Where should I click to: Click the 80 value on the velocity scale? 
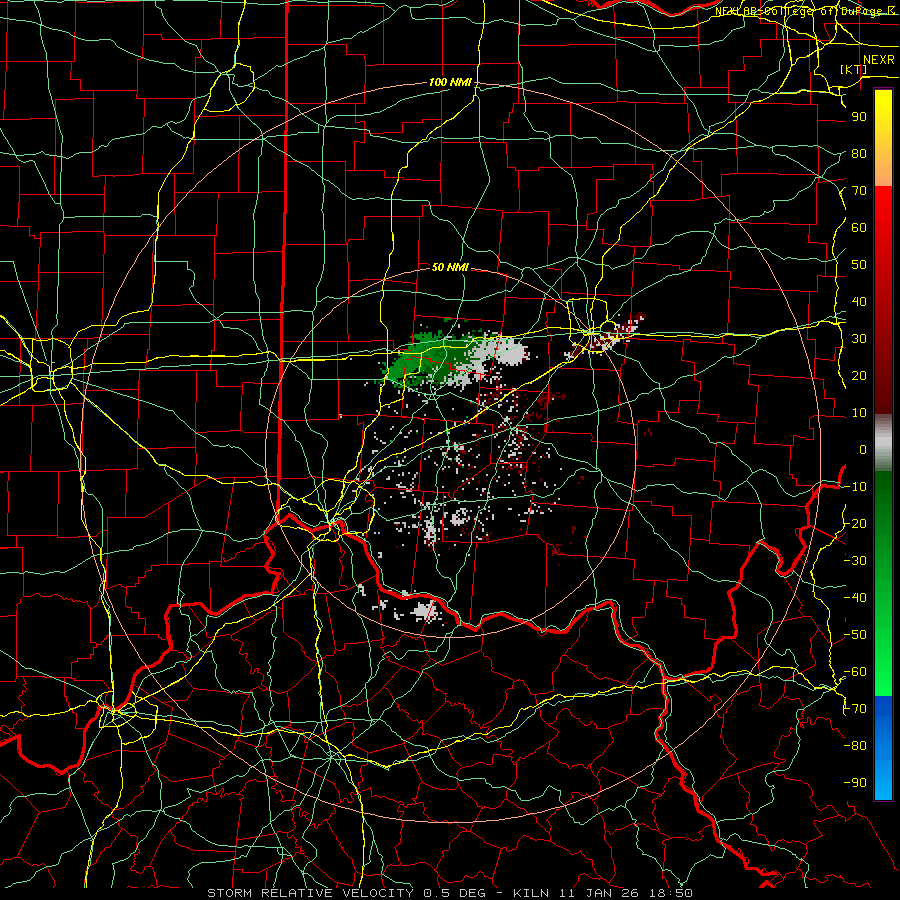(859, 154)
